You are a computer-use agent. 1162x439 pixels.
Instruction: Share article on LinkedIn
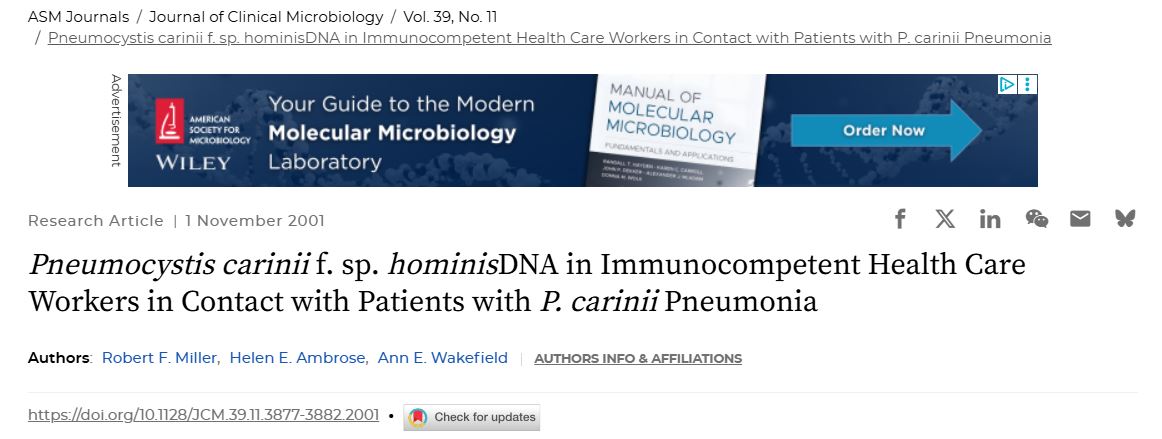[x=990, y=219]
